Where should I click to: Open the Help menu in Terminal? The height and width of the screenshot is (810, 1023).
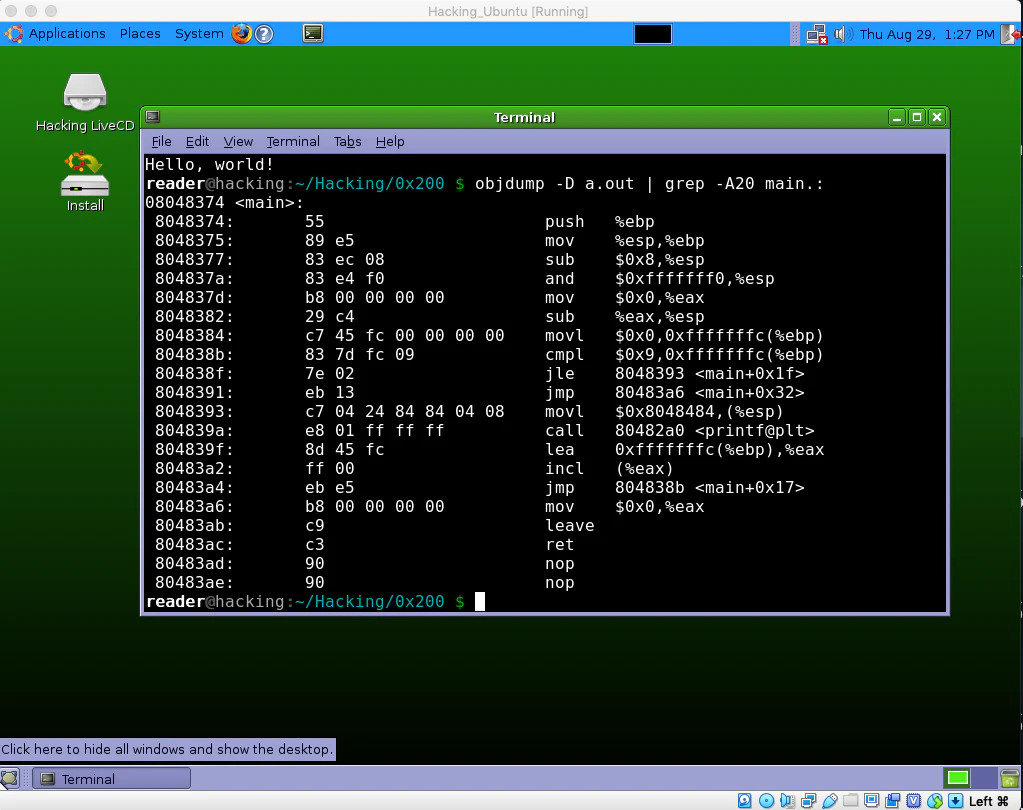[390, 142]
